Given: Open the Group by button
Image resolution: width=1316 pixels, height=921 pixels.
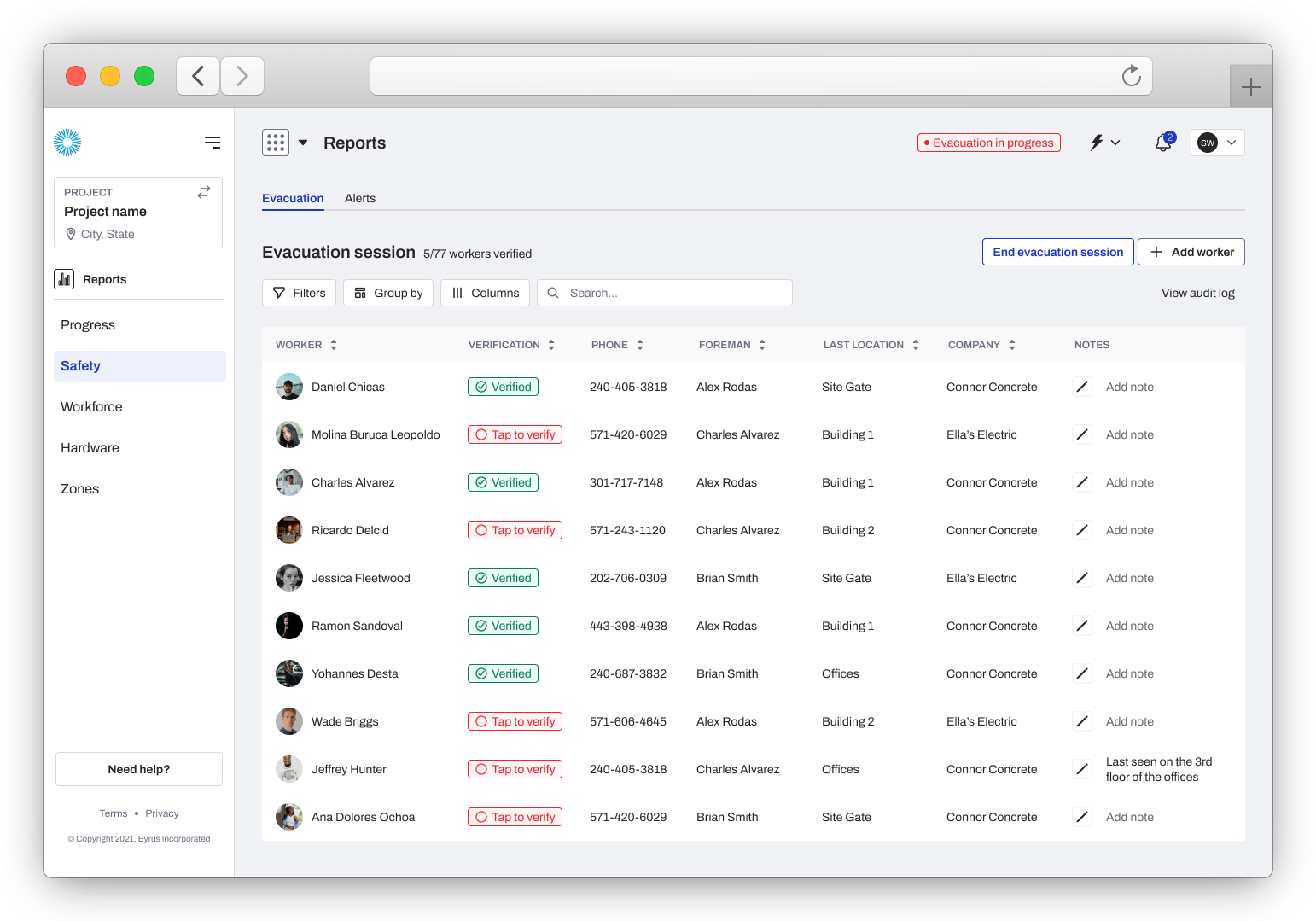Looking at the screenshot, I should [x=388, y=293].
